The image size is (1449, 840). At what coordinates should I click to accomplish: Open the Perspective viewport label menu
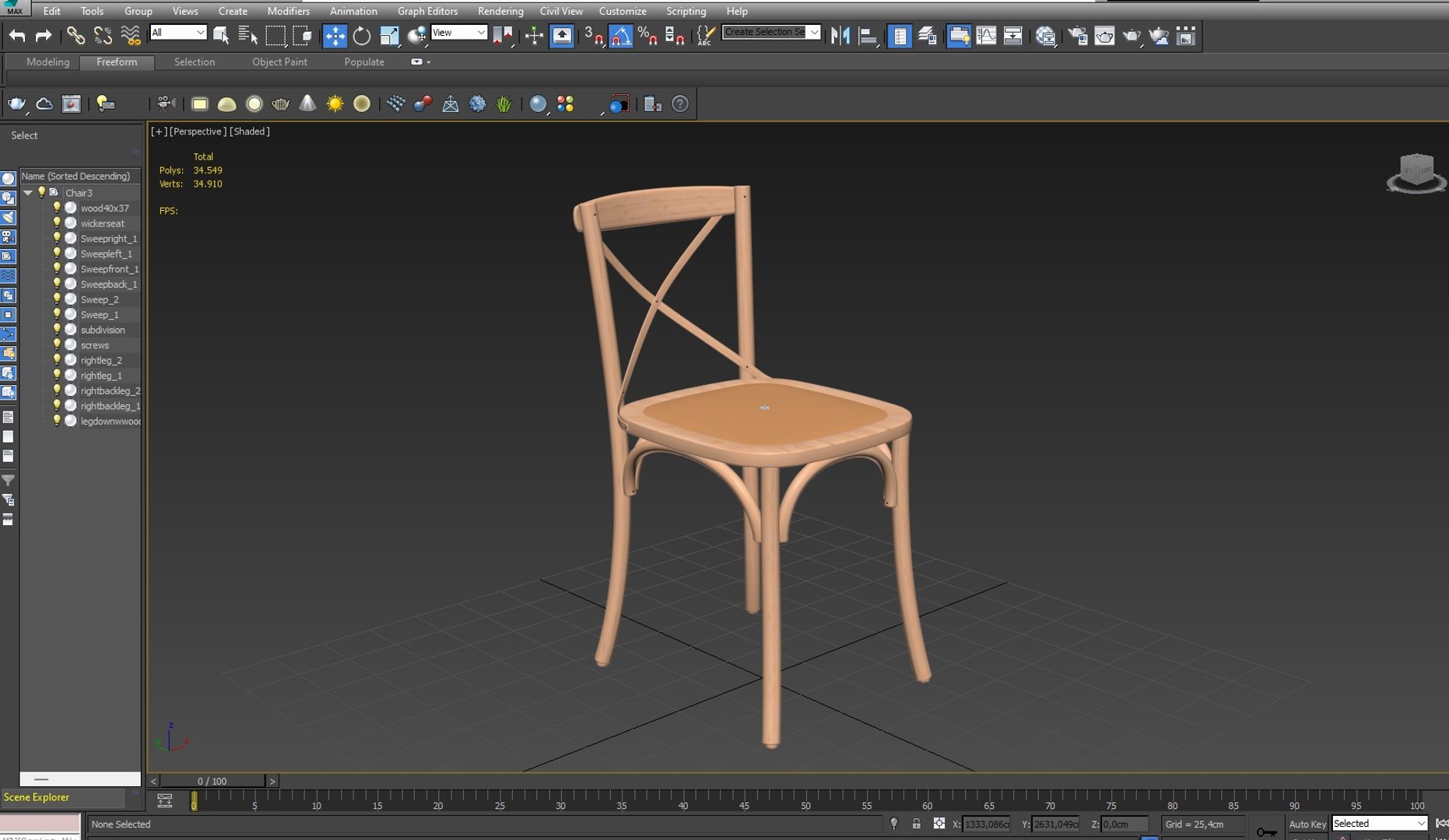198,131
